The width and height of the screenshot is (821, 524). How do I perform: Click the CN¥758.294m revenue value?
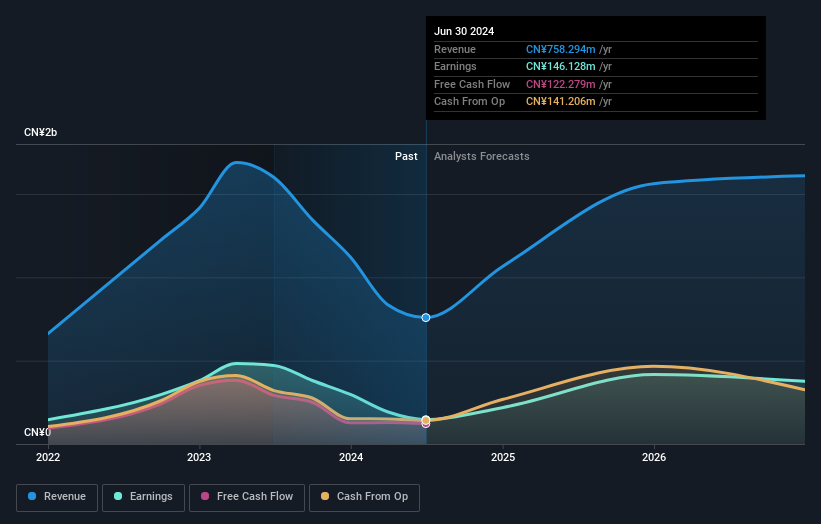pyautogui.click(x=561, y=49)
